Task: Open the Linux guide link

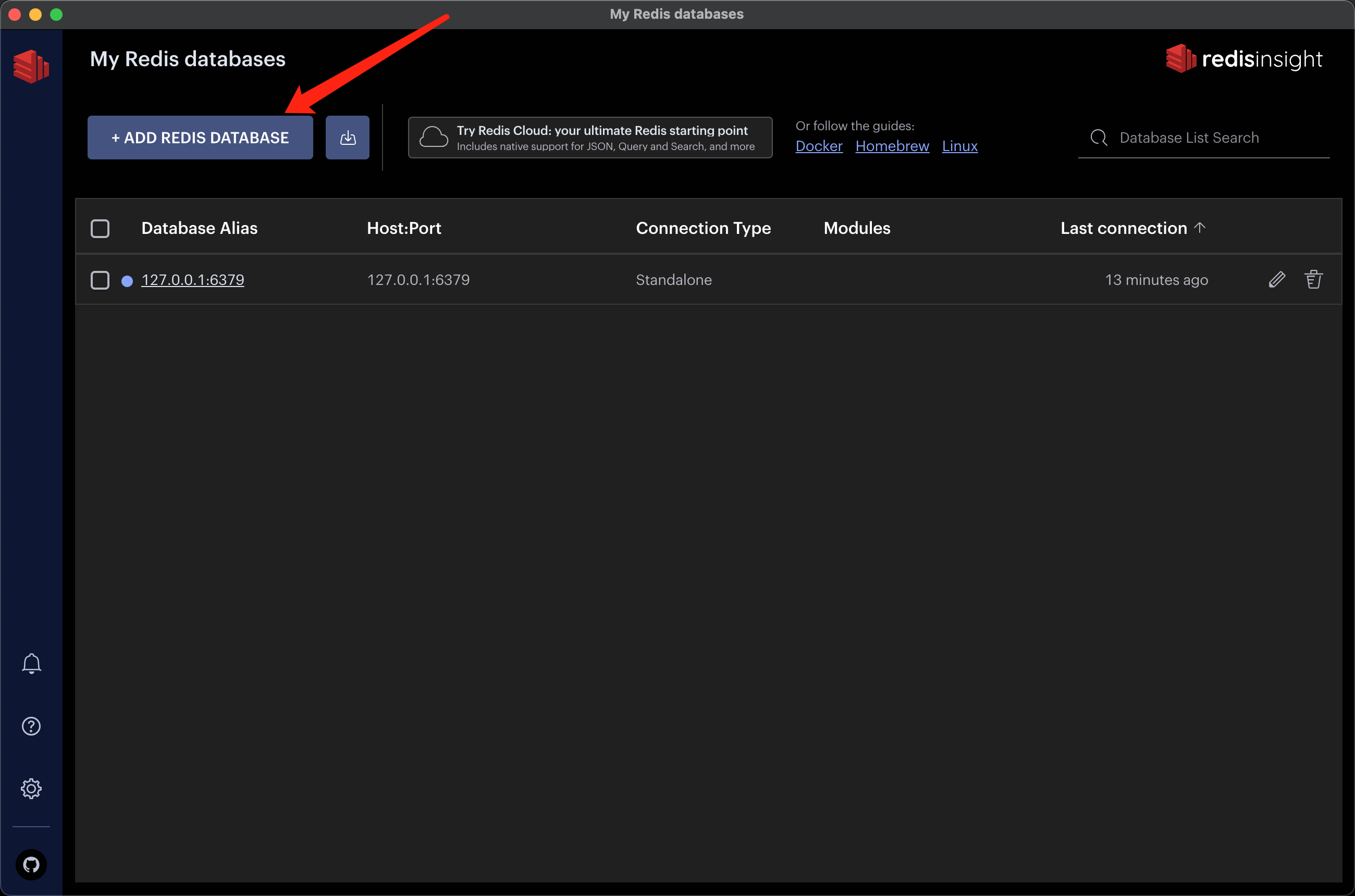Action: point(959,146)
